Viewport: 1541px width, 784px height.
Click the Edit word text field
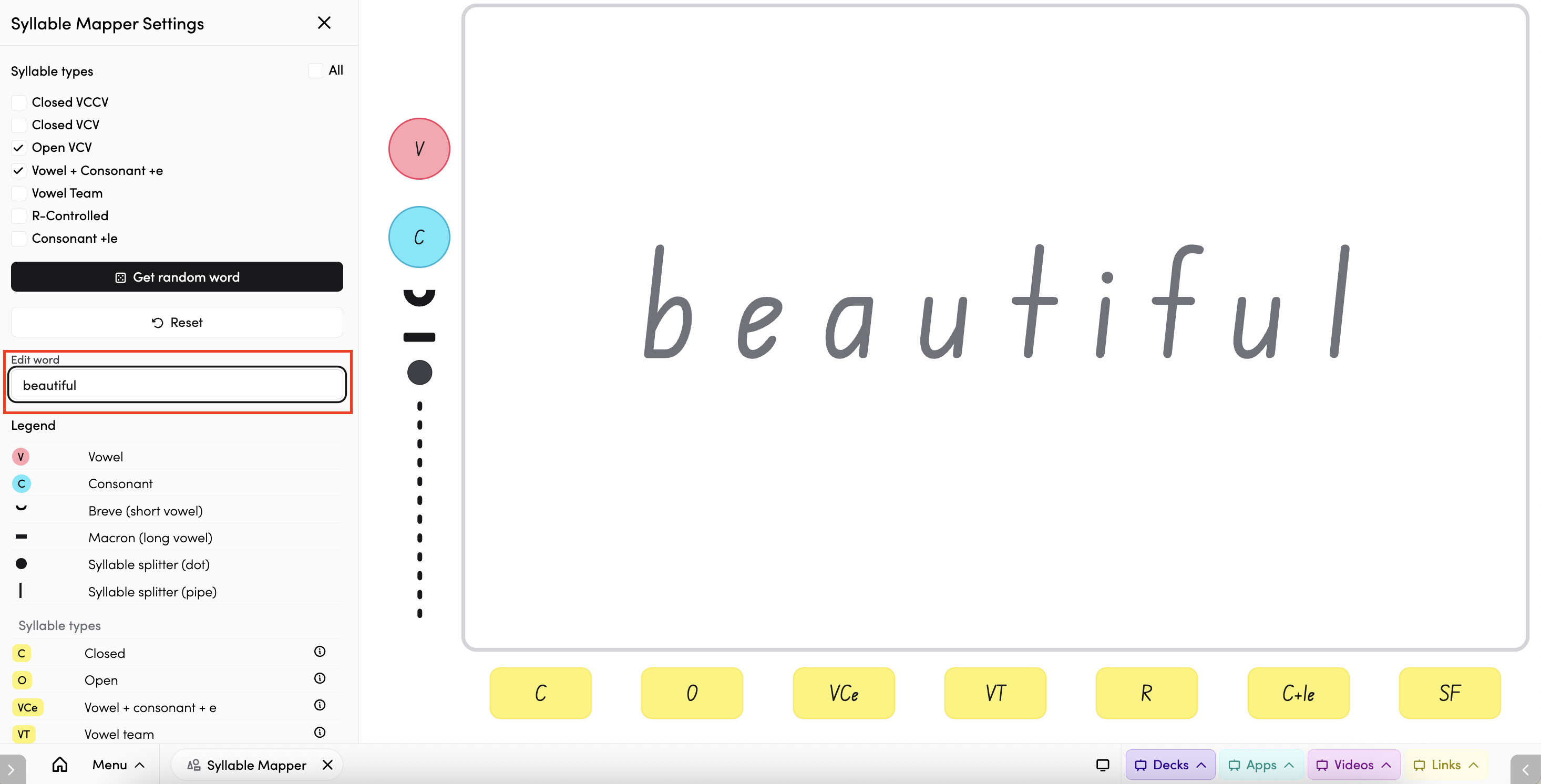coord(177,385)
